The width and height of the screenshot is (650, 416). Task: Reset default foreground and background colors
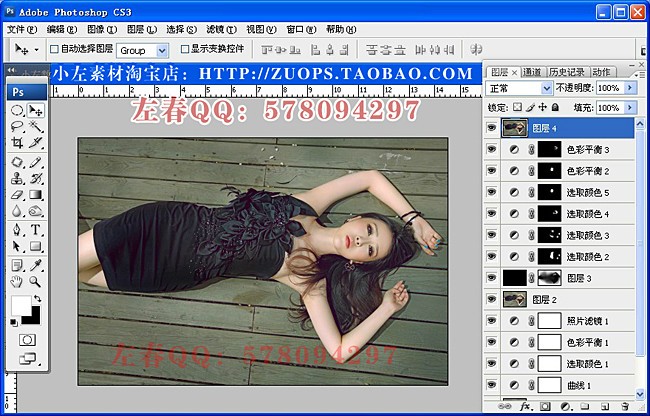(14, 322)
